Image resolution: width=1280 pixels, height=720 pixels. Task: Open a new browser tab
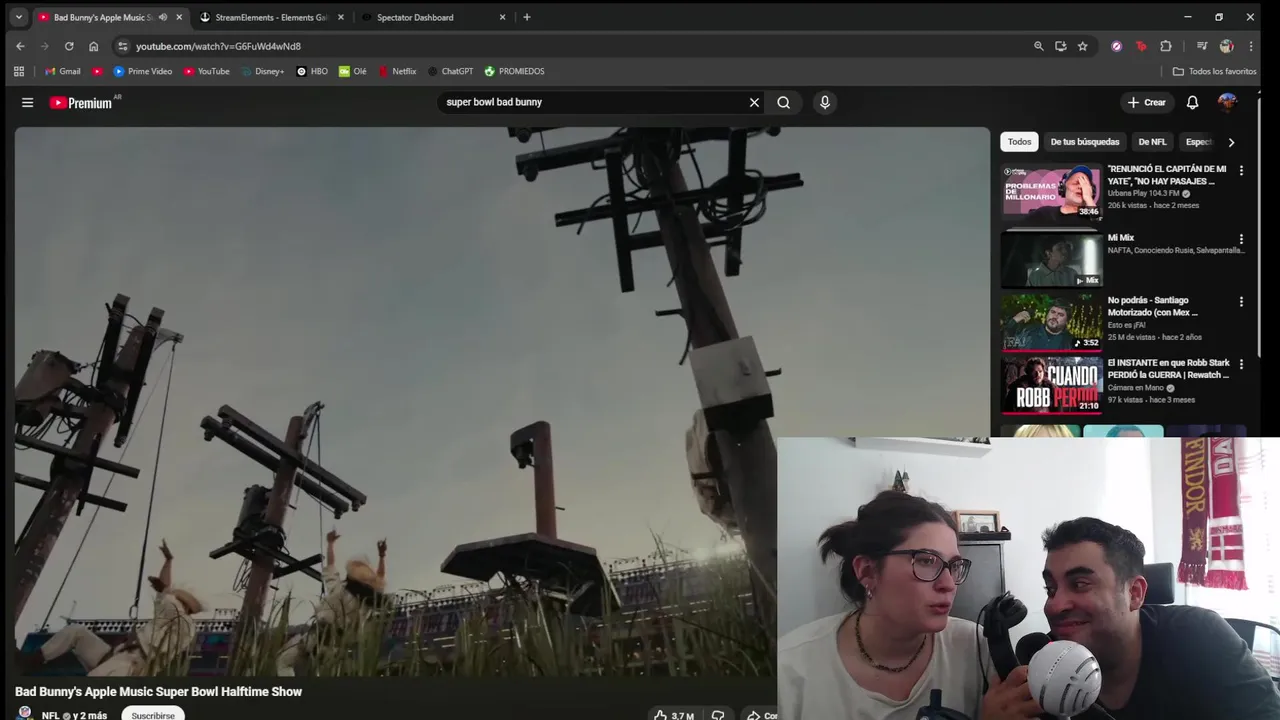[x=527, y=17]
